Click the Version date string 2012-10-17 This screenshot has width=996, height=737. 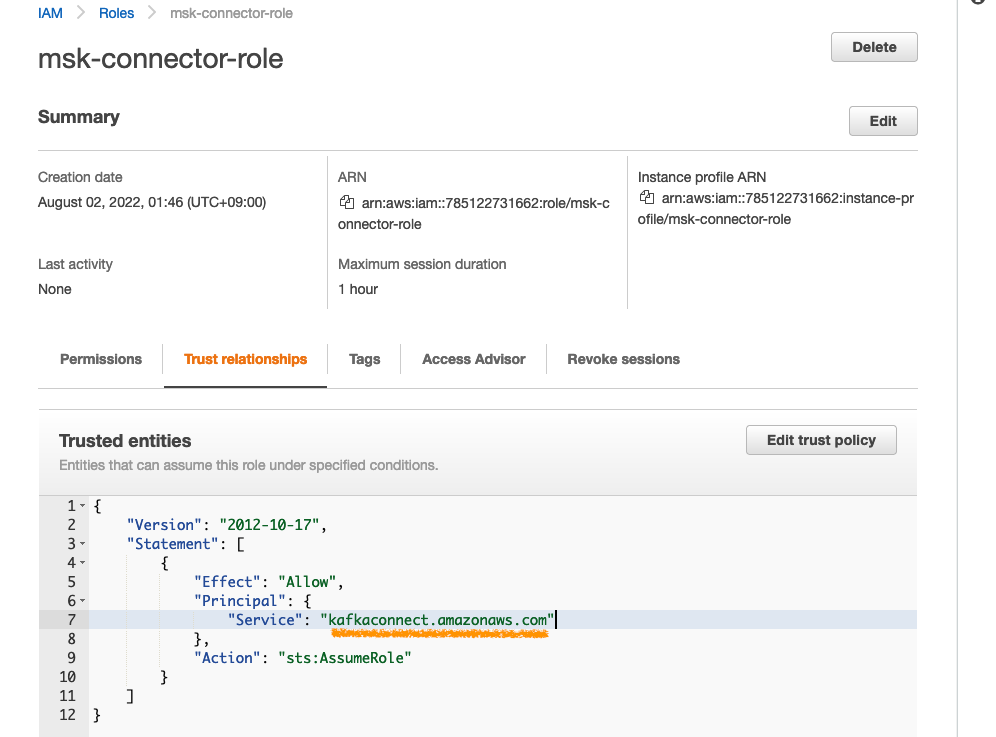273,525
